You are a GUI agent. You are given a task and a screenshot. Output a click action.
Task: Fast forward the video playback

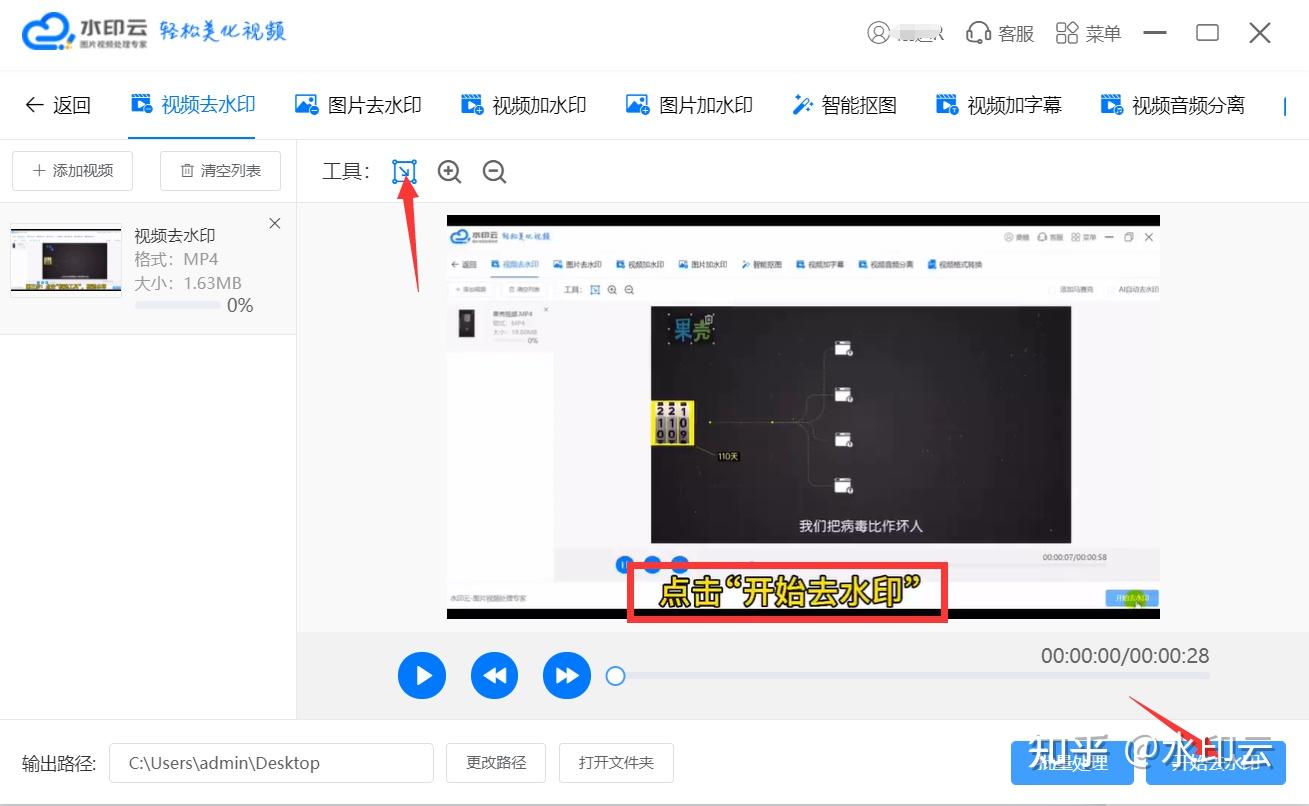pos(566,675)
